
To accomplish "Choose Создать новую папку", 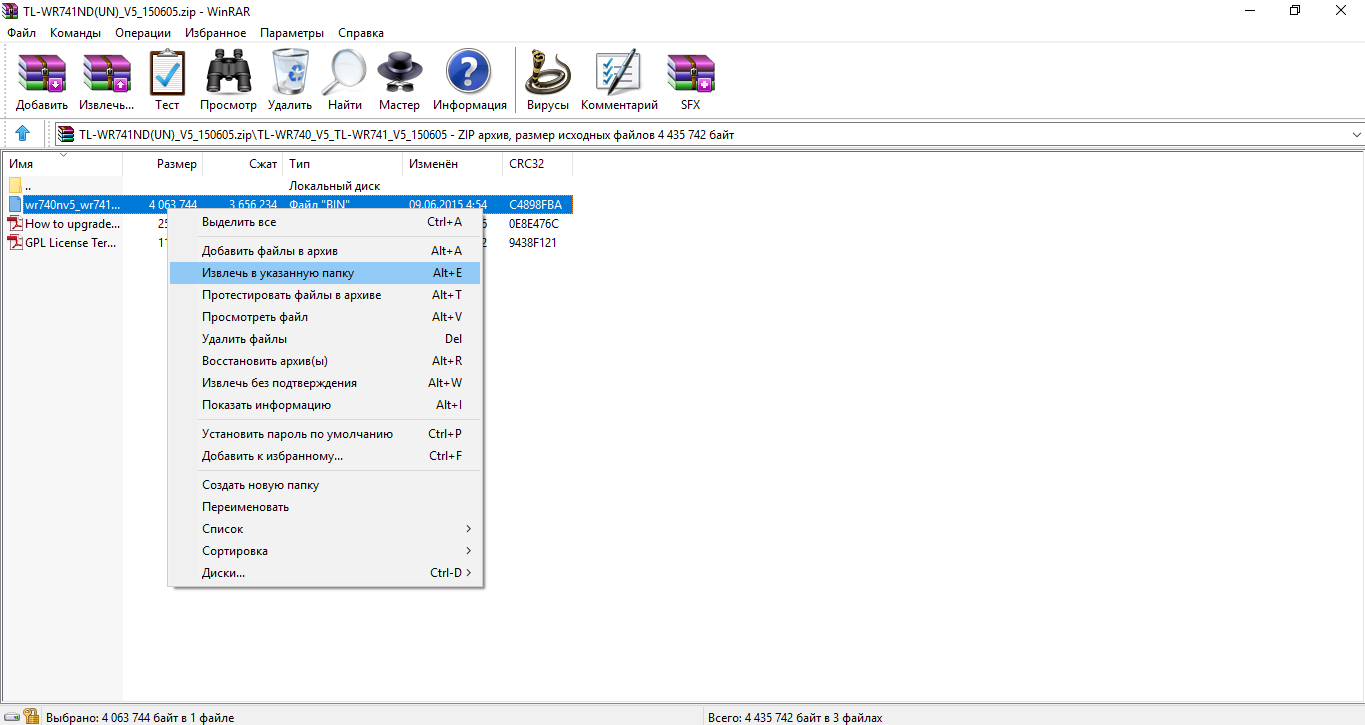I will (325, 485).
